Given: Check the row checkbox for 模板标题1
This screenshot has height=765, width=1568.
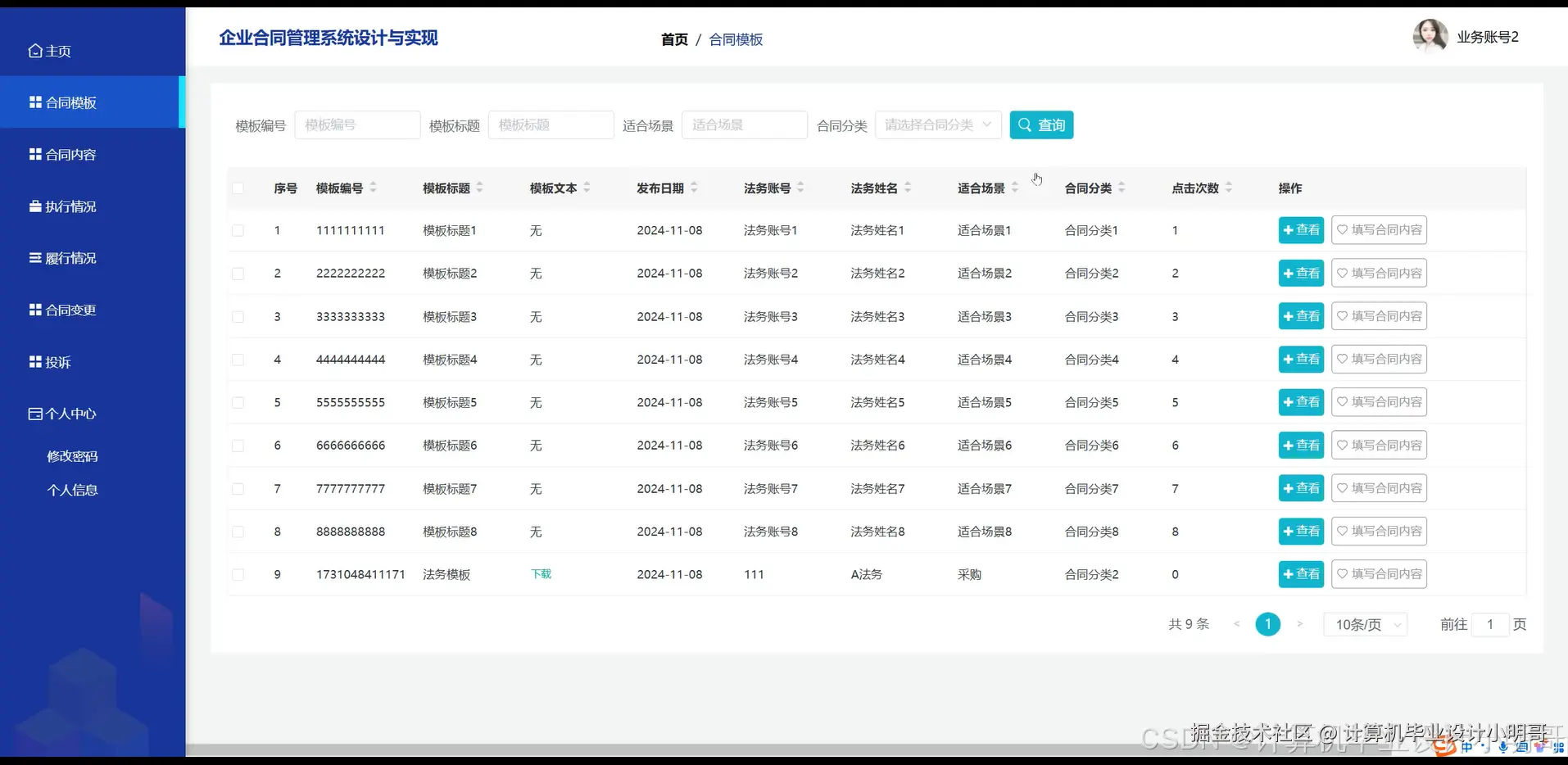Looking at the screenshot, I should point(238,230).
